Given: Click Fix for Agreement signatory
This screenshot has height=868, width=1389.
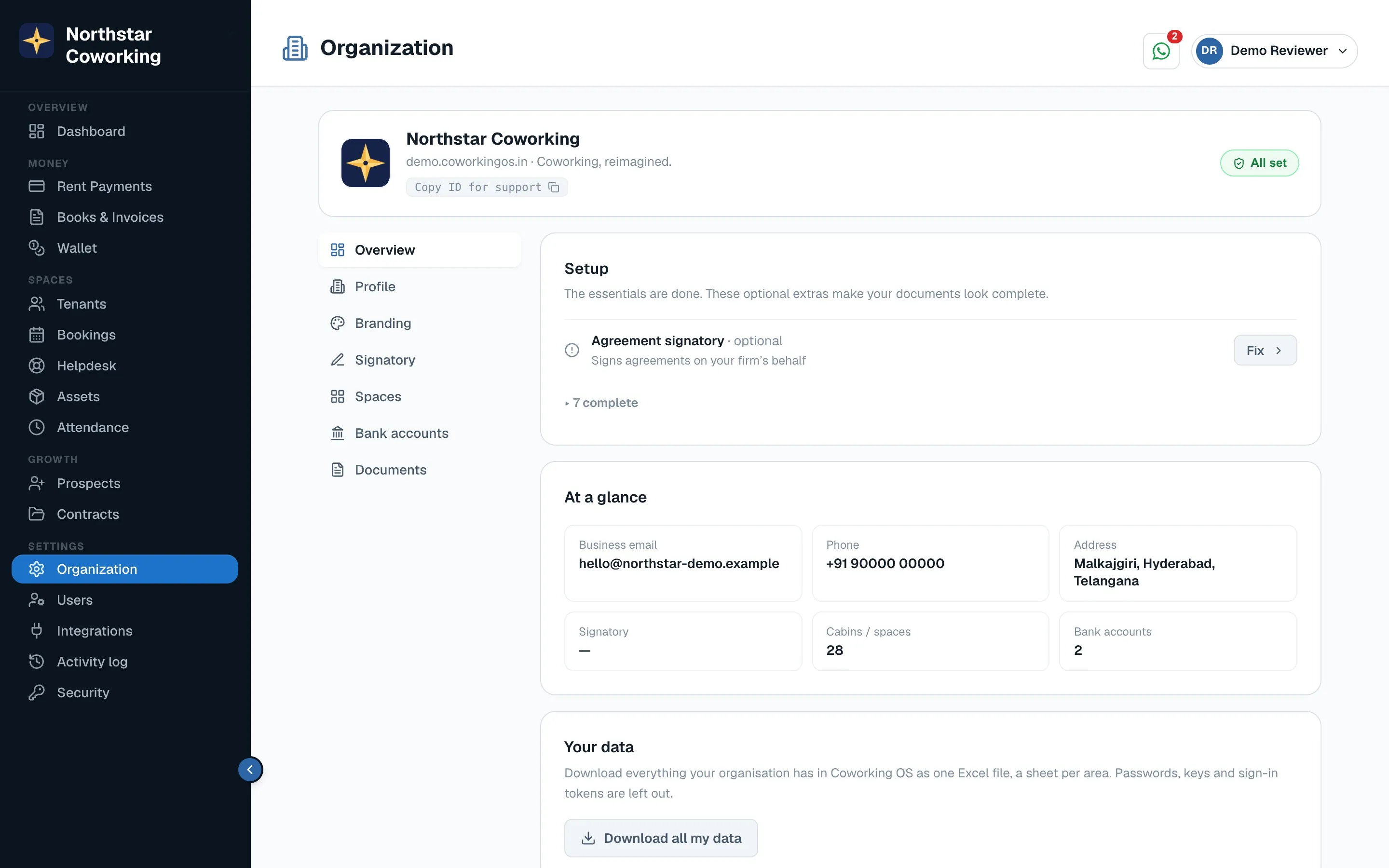Looking at the screenshot, I should pyautogui.click(x=1265, y=350).
